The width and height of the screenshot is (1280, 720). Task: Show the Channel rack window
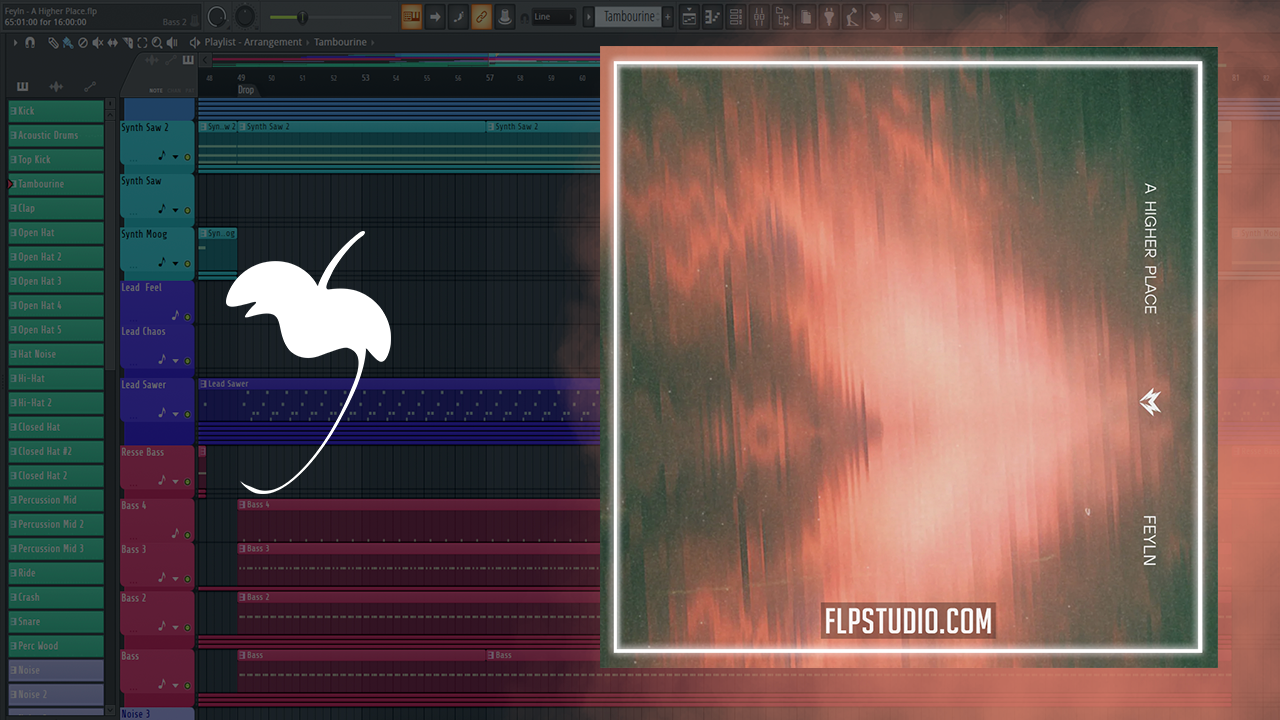click(736, 17)
